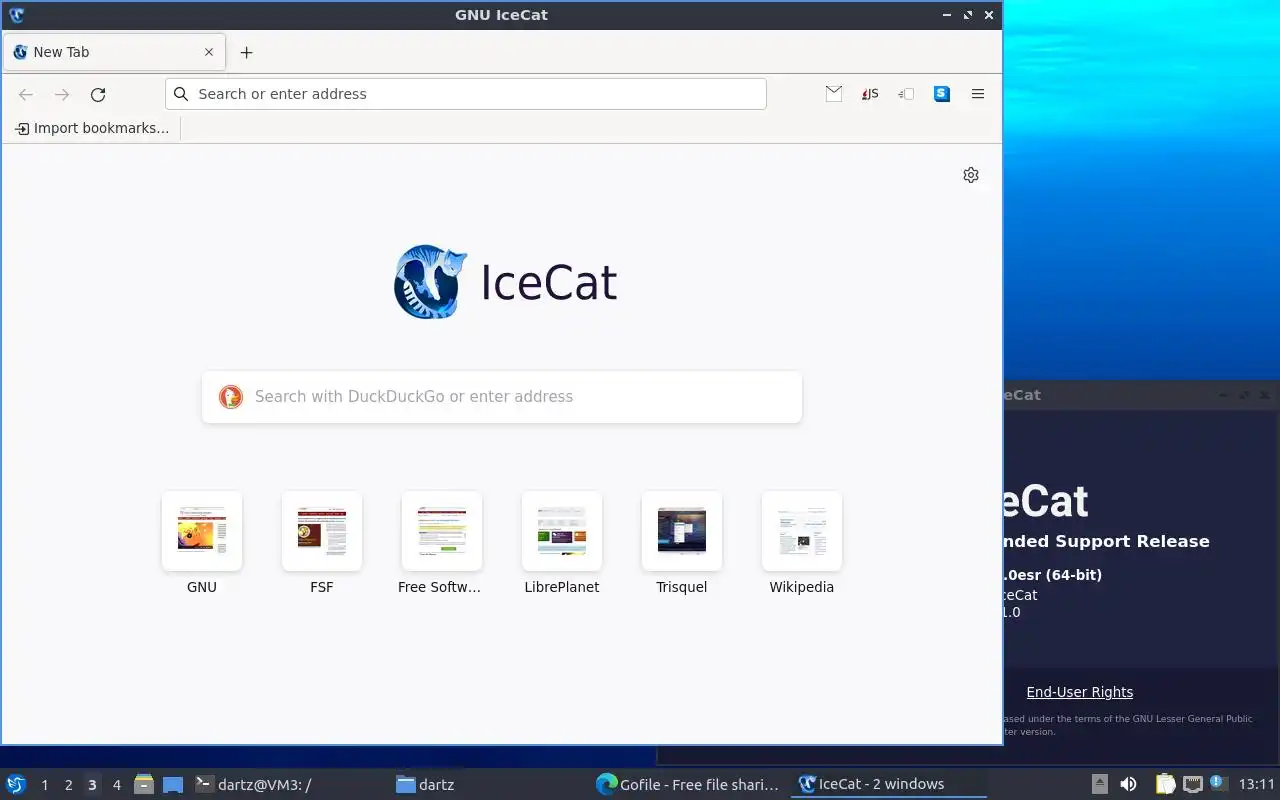Click the update notifier tray icon
The width and height of the screenshot is (1280, 800).
[x=1217, y=783]
